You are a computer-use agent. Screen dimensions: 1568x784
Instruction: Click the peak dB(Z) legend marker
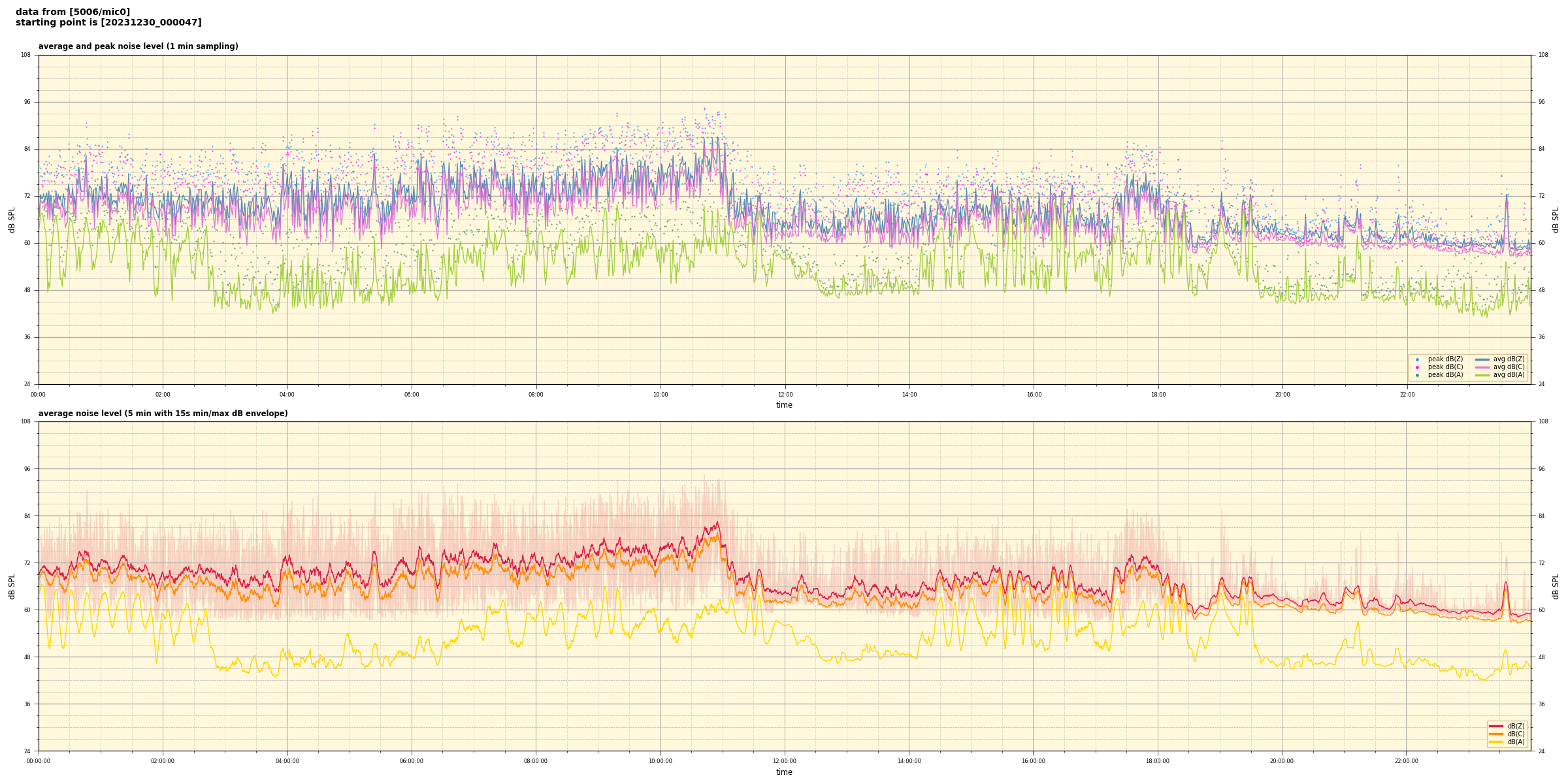tap(1417, 359)
